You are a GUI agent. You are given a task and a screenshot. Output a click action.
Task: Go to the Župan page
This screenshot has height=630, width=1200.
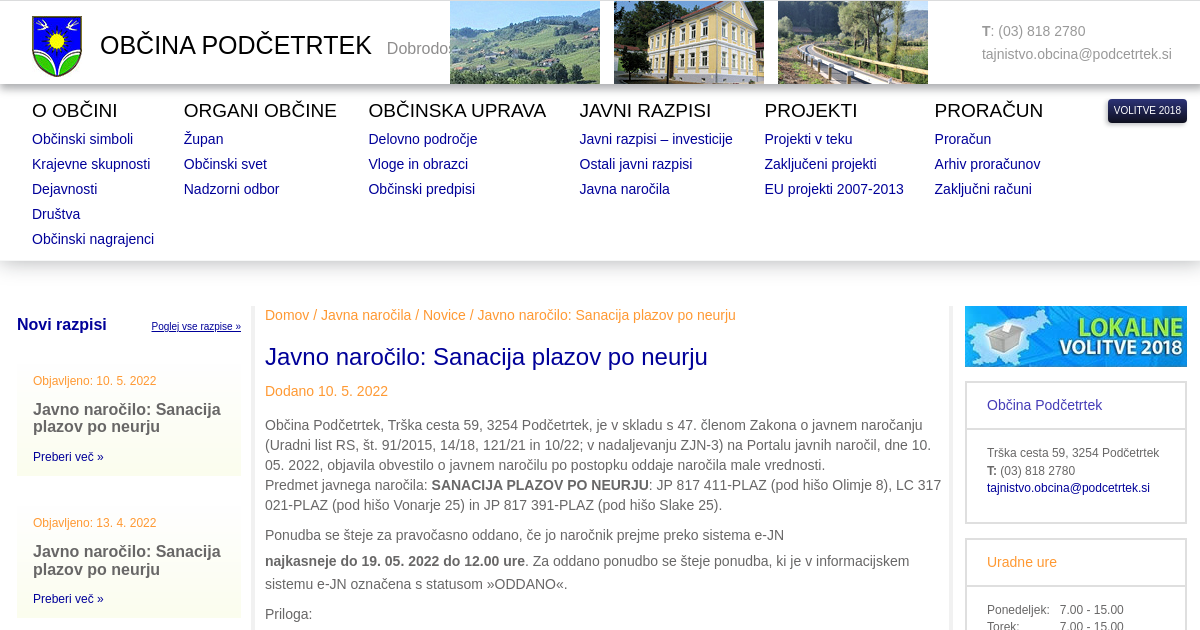[x=203, y=139]
